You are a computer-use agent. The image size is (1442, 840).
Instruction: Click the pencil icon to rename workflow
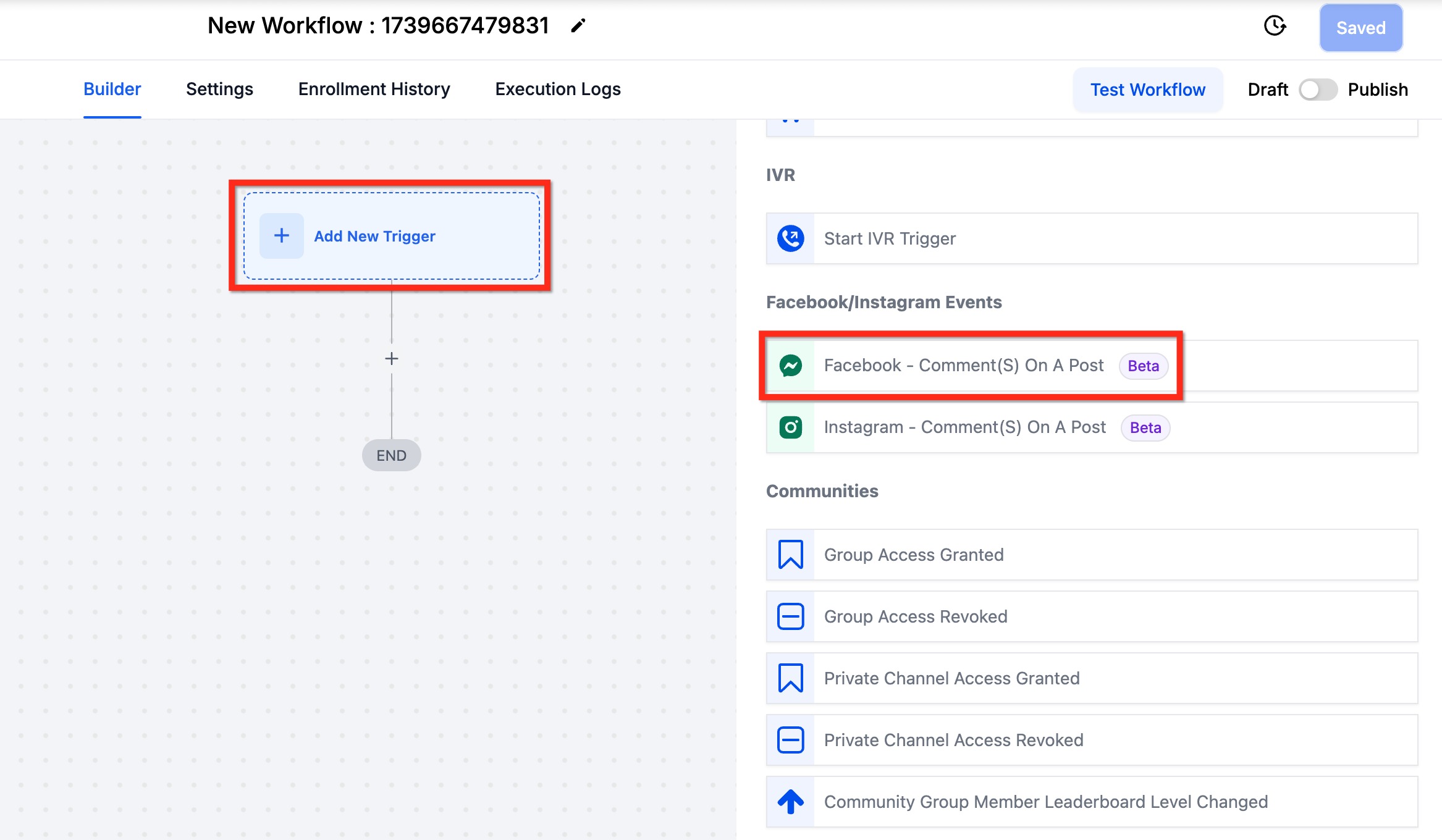578,26
